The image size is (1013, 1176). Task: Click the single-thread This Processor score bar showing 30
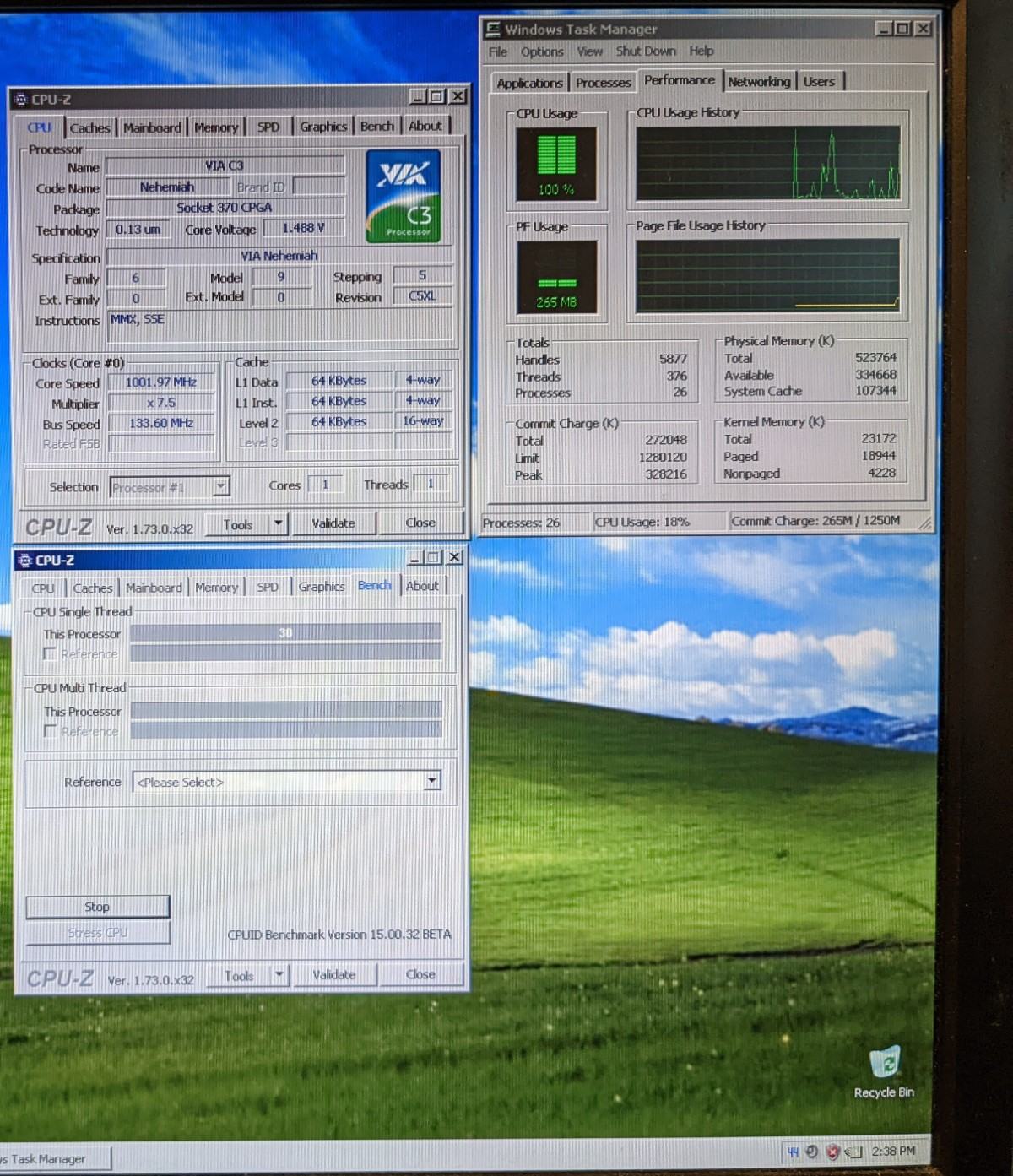[x=285, y=632]
